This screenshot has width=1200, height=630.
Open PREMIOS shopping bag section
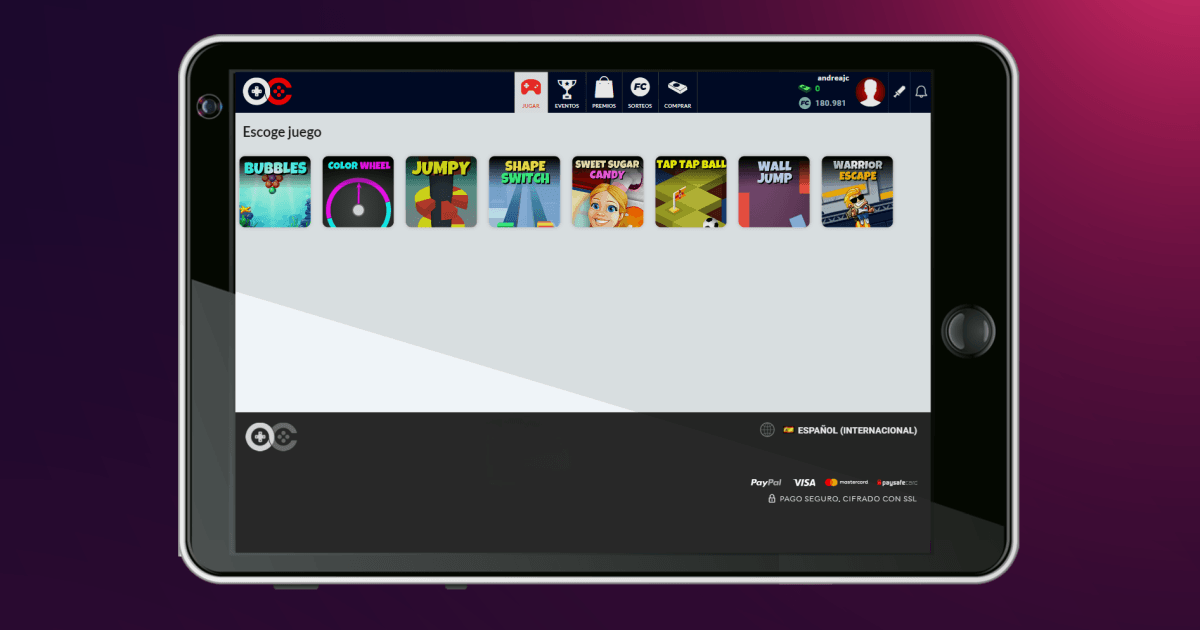[x=604, y=91]
